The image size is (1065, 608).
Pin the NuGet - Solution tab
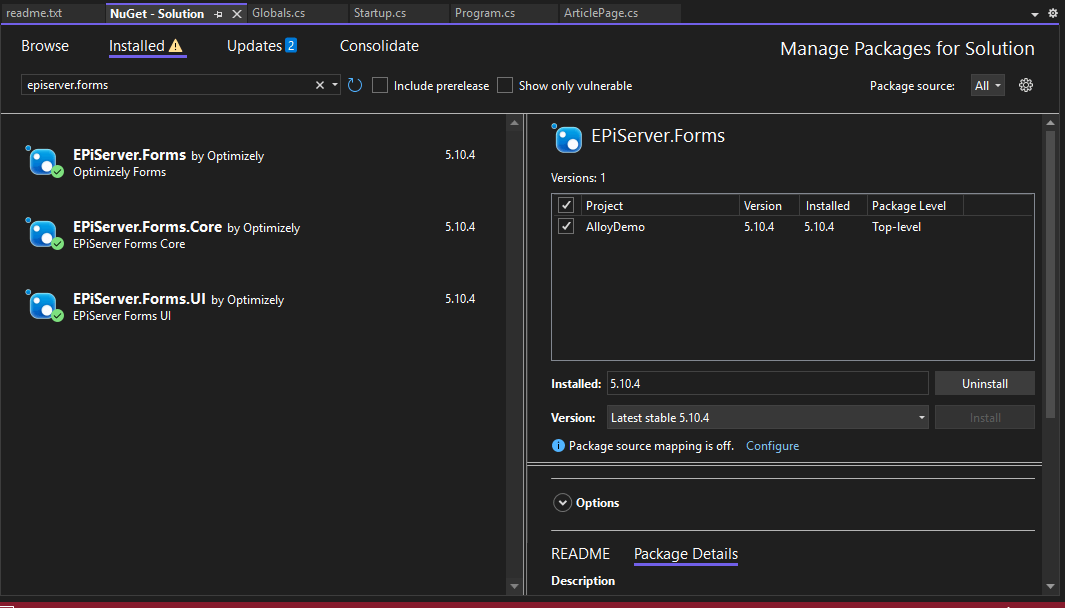(x=219, y=14)
